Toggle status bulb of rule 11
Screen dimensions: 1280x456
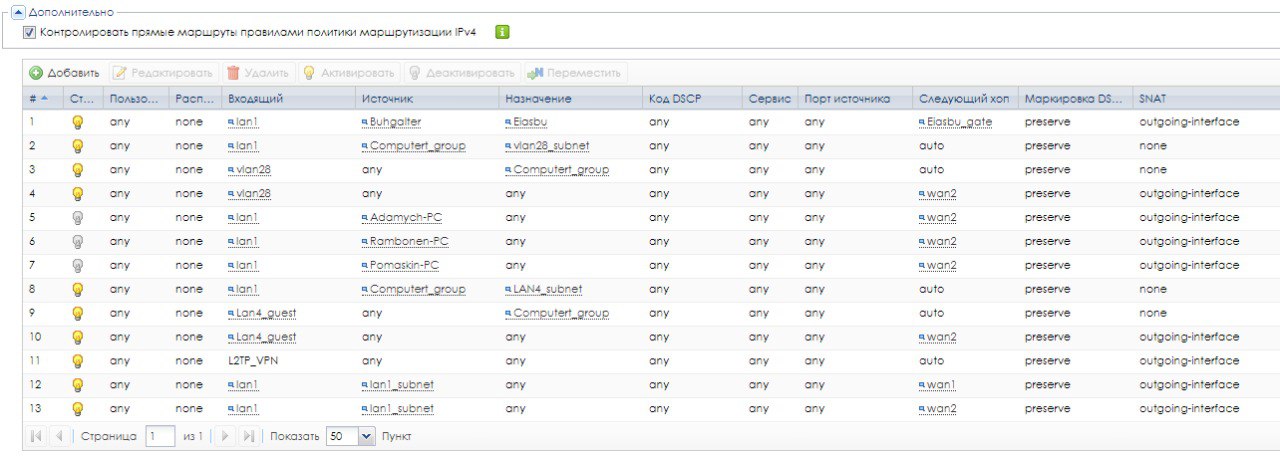click(78, 361)
